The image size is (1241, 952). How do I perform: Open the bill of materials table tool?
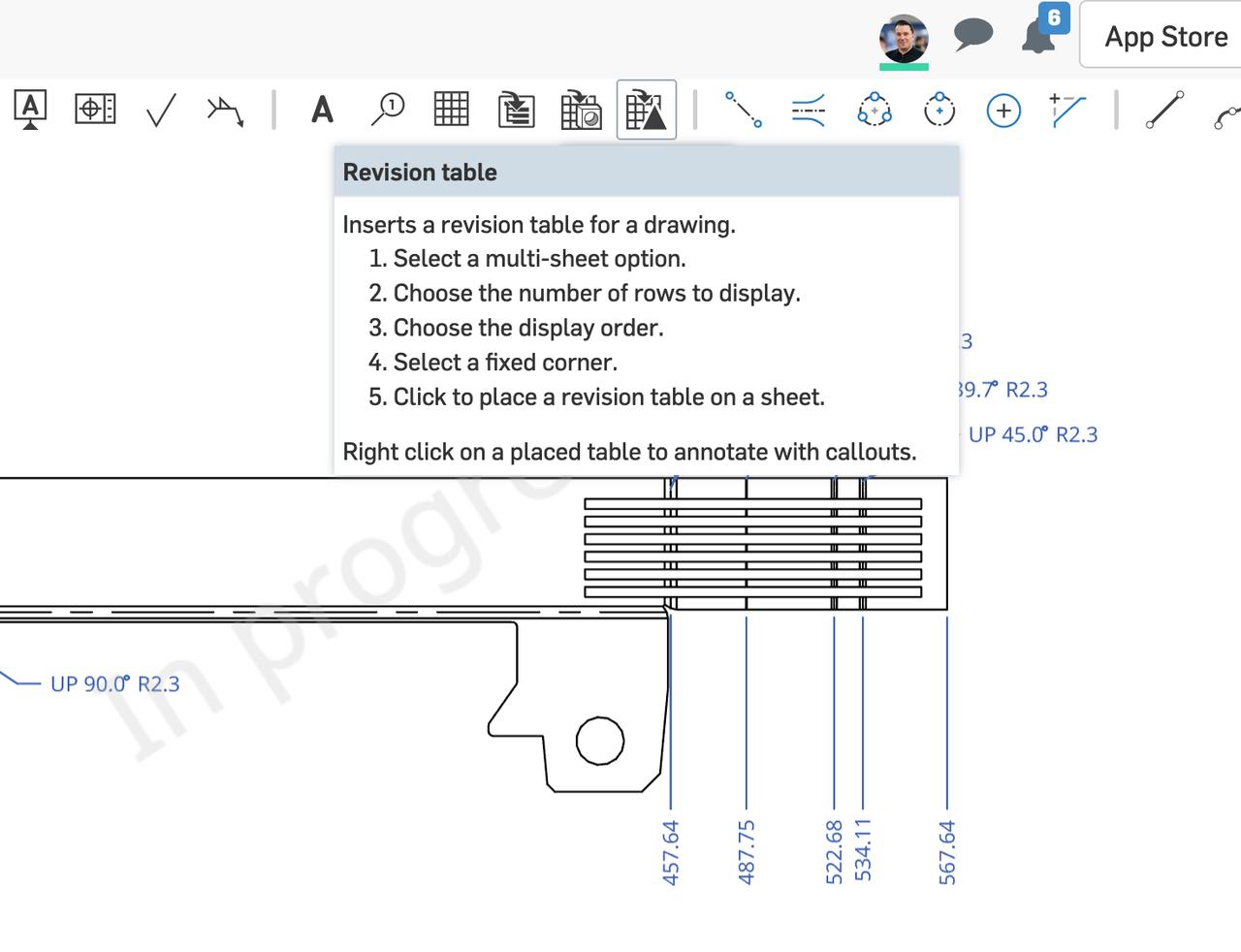[x=517, y=111]
